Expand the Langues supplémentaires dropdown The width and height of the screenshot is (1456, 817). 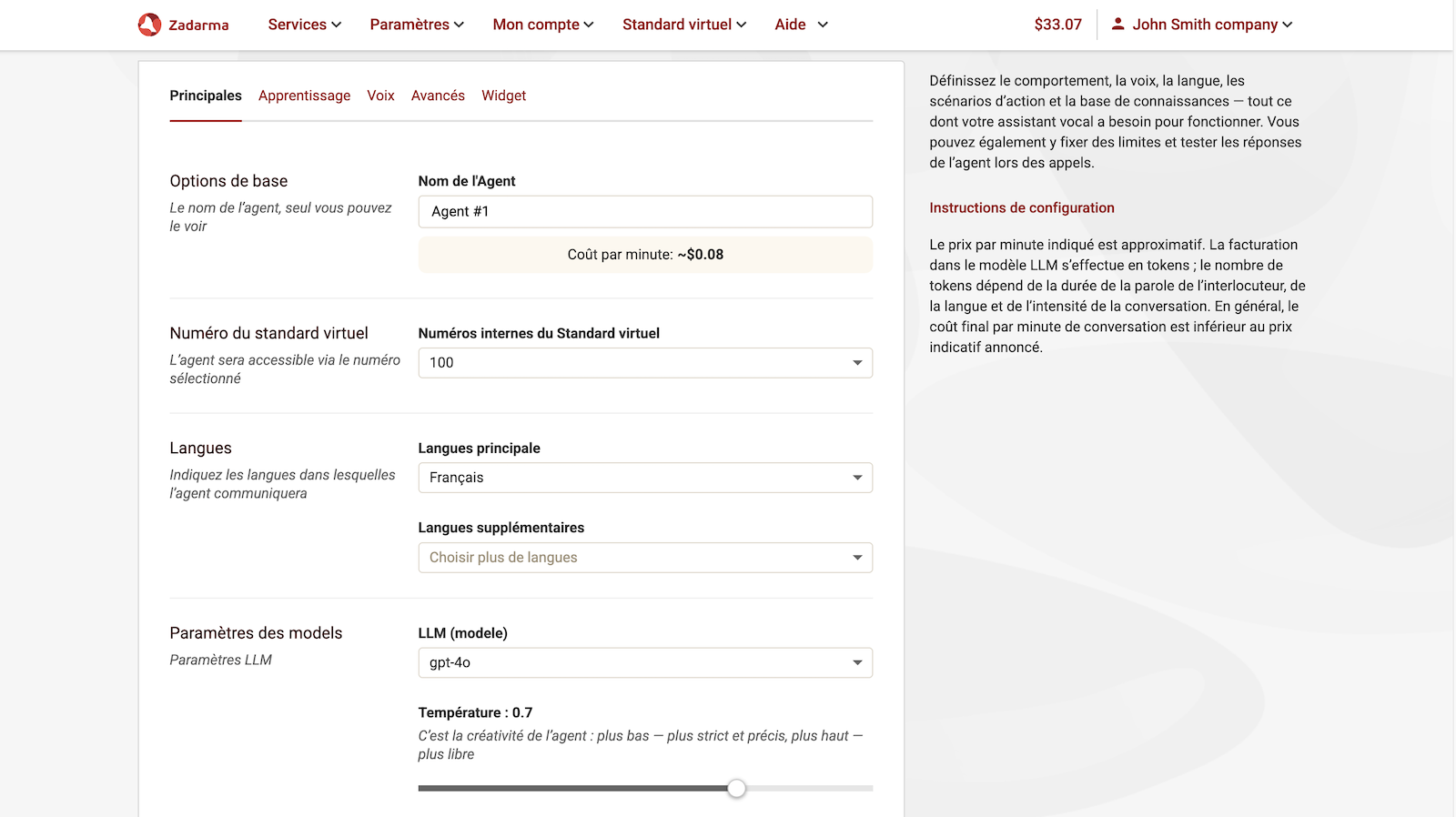(644, 558)
